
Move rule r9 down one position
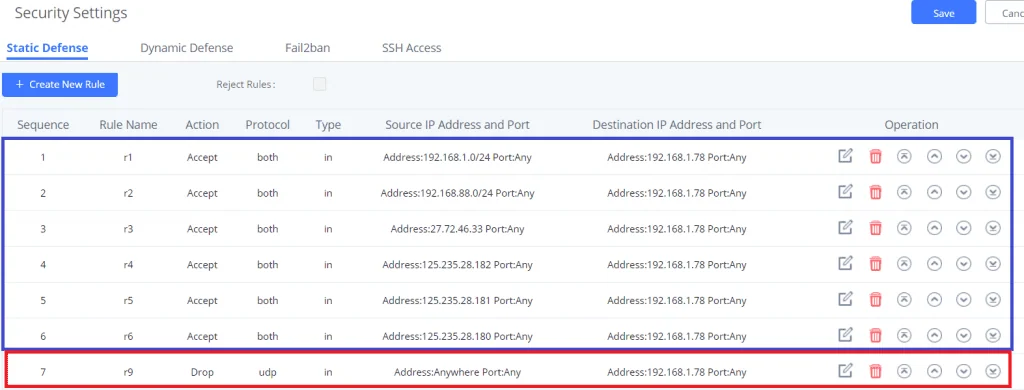pos(963,370)
